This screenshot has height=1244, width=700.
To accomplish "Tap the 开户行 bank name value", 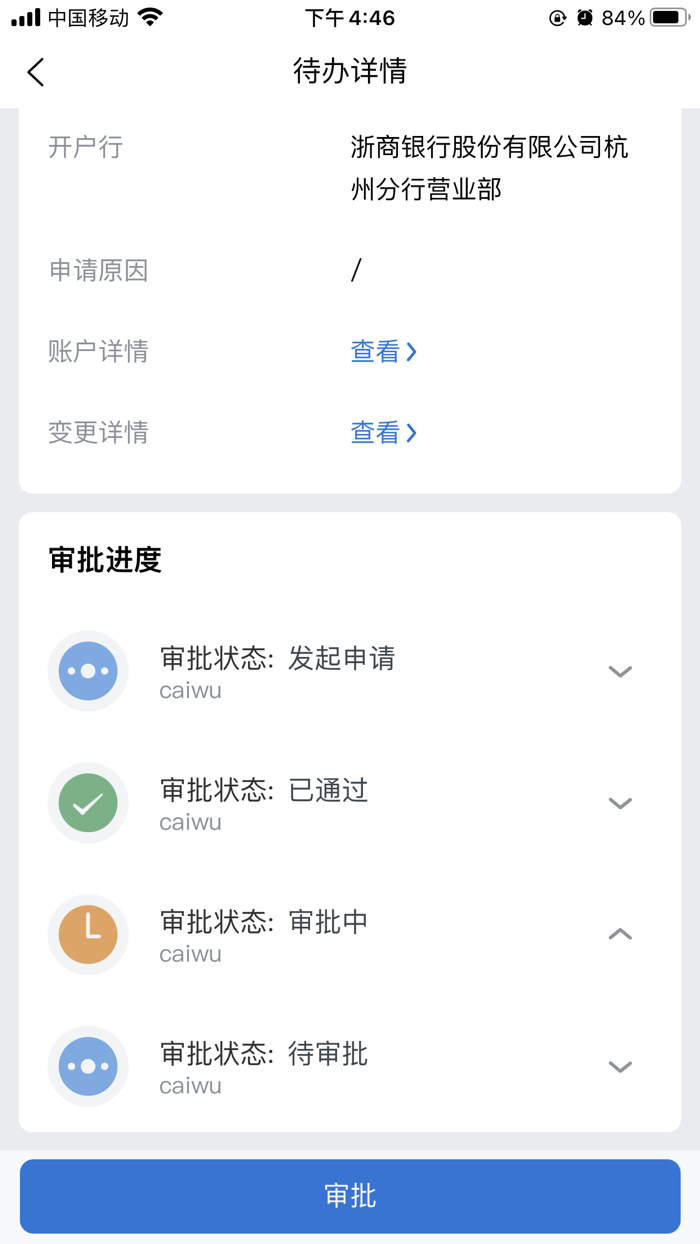I will point(489,168).
